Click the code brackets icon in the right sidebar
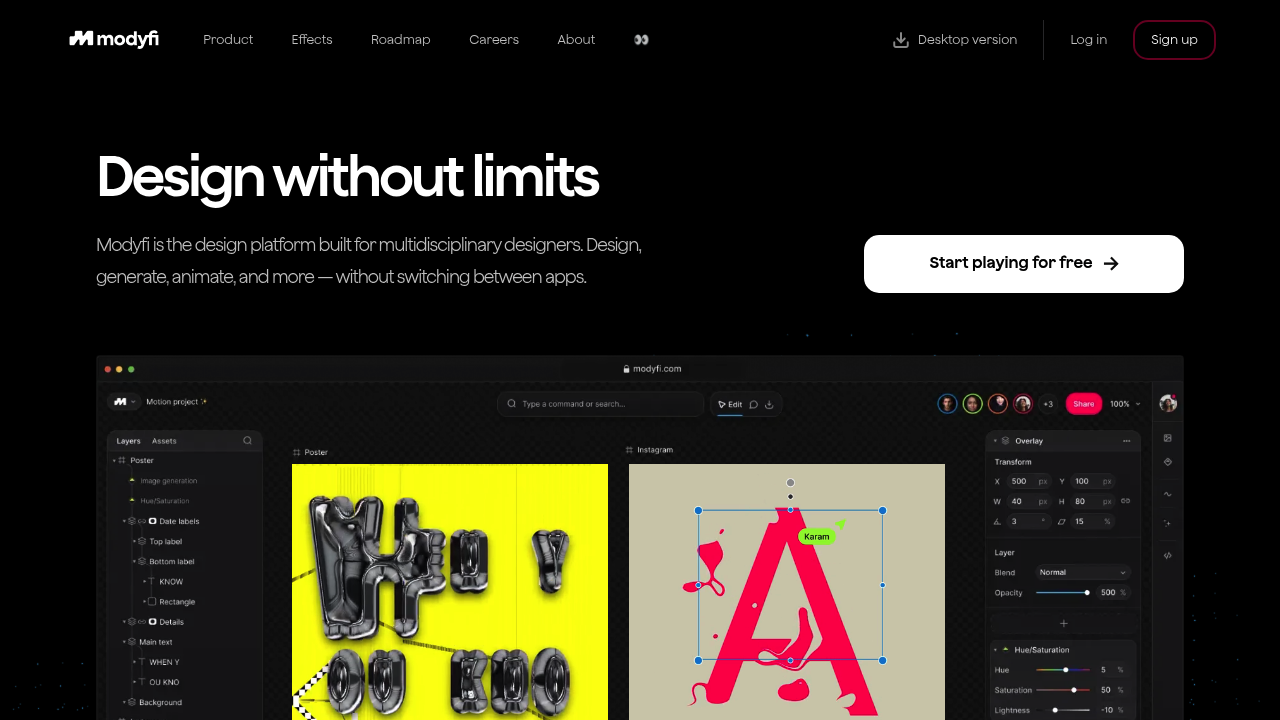Image resolution: width=1280 pixels, height=720 pixels. [x=1168, y=555]
